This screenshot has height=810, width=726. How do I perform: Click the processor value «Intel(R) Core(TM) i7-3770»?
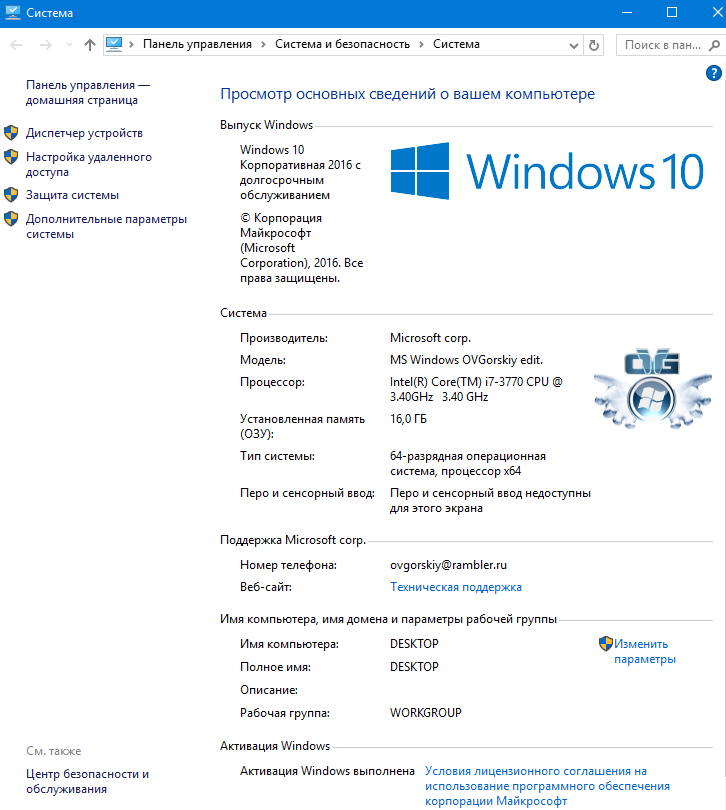tap(476, 390)
